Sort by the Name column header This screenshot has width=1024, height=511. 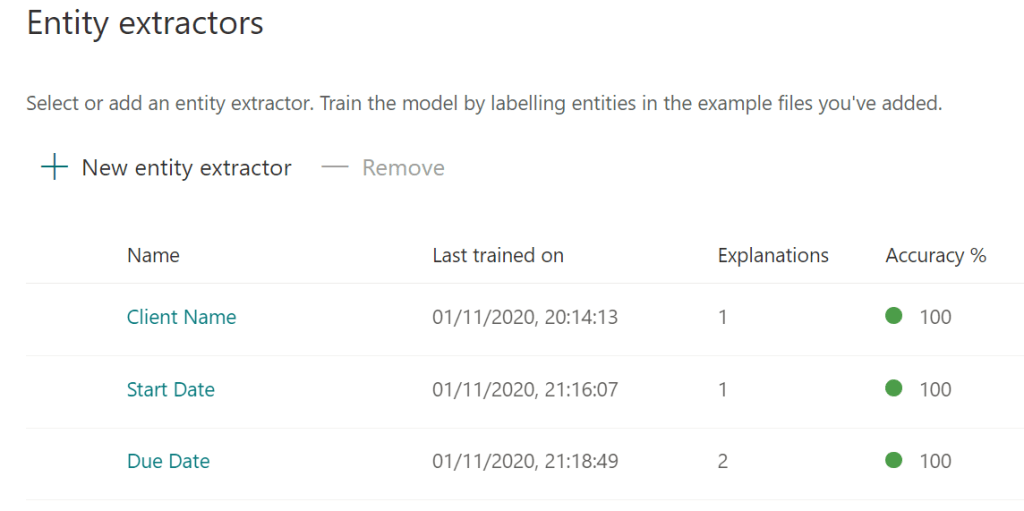point(153,255)
